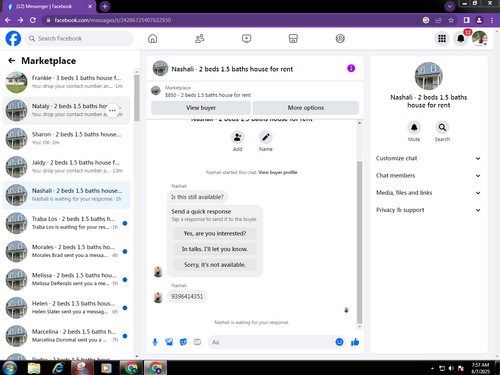Click Marketplace listing $850 banner
The width and height of the screenshot is (500, 375).
click(255, 91)
